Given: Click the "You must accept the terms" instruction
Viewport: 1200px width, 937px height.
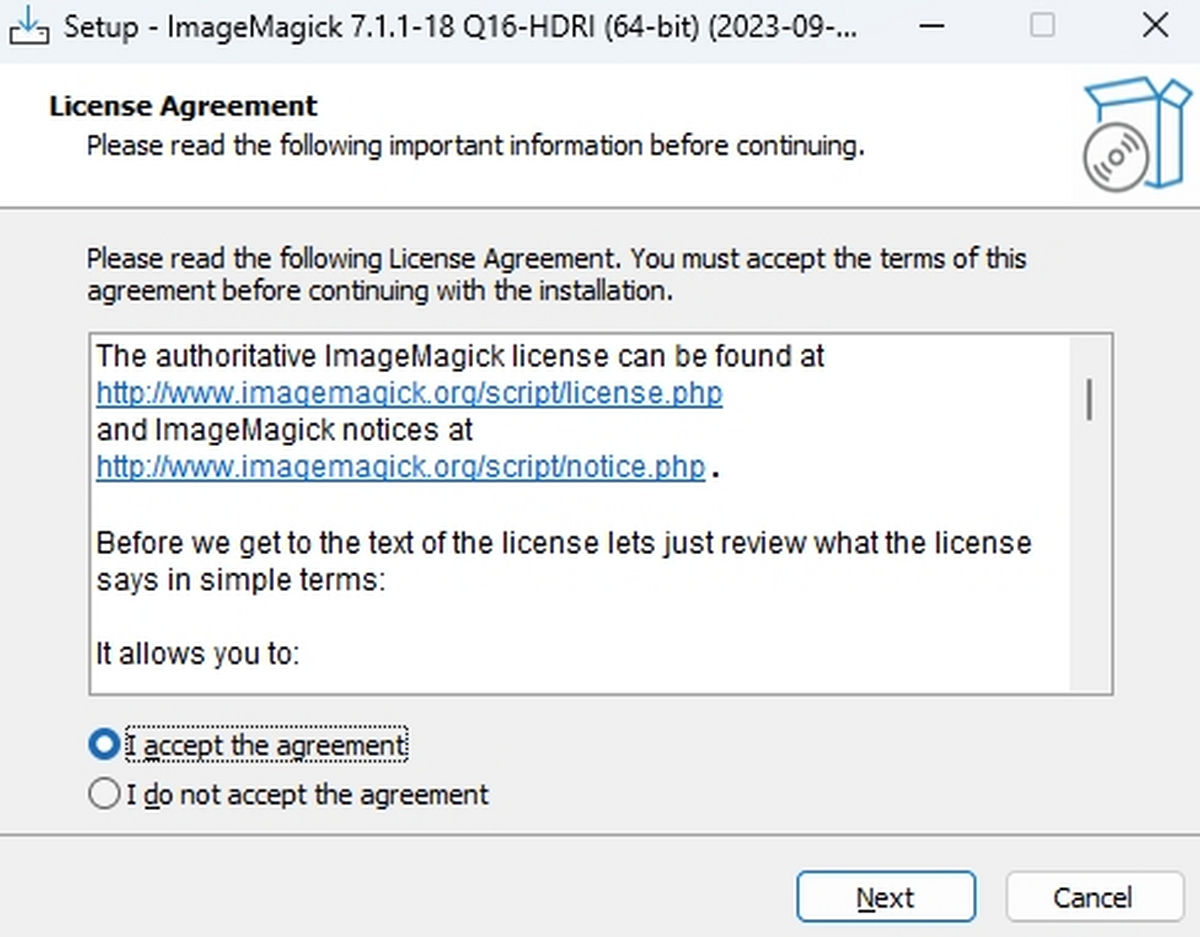Looking at the screenshot, I should (x=830, y=258).
